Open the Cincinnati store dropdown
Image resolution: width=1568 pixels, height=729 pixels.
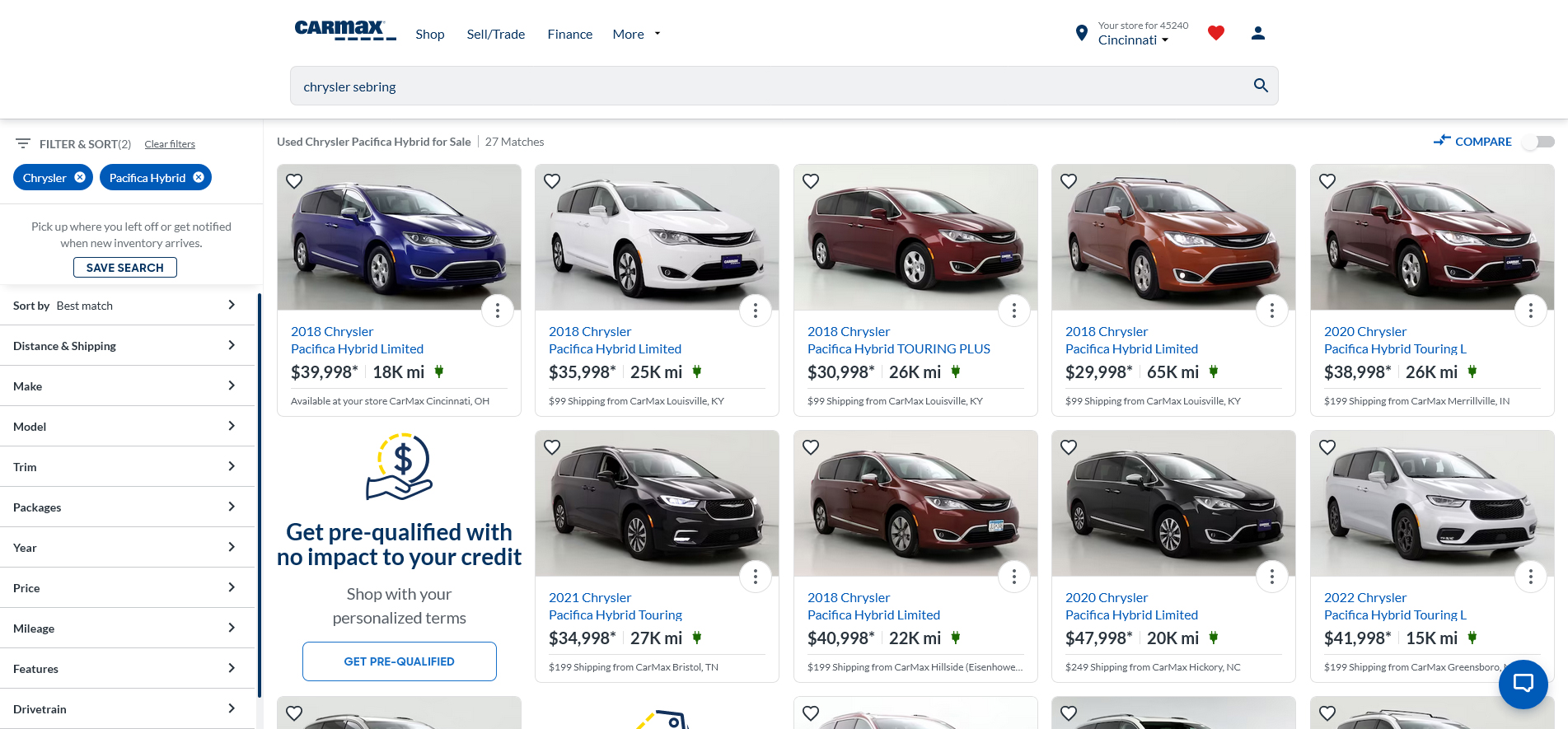(1133, 40)
